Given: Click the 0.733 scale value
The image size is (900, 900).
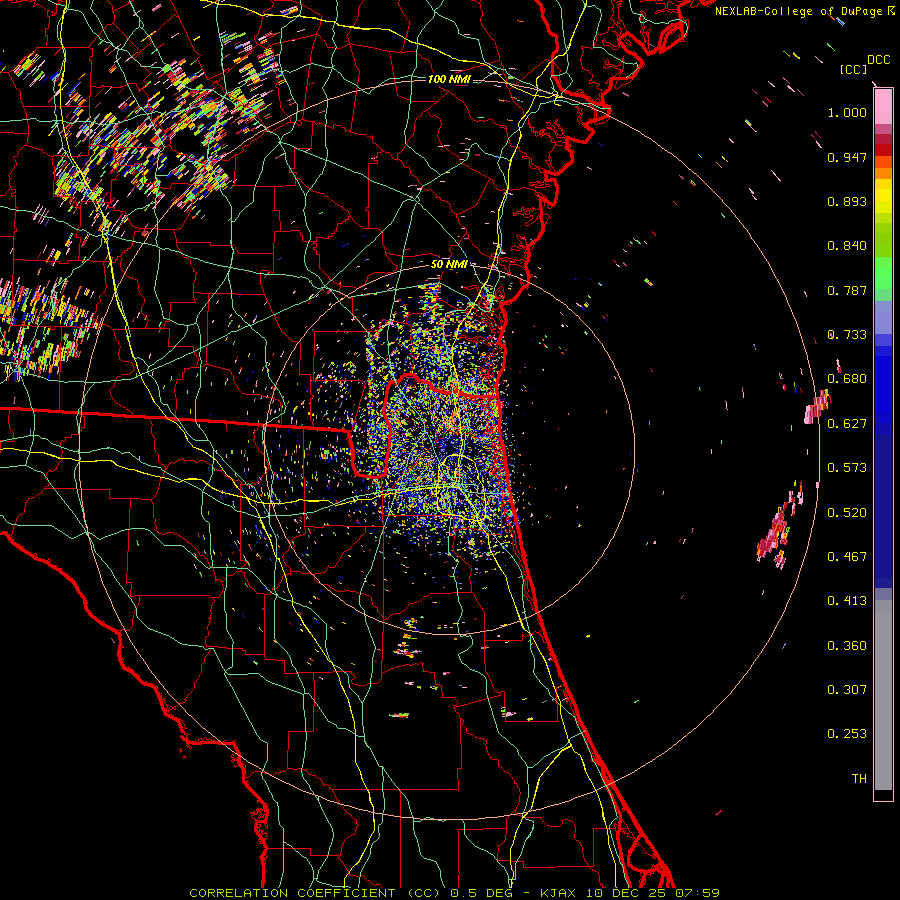Looking at the screenshot, I should tap(847, 335).
